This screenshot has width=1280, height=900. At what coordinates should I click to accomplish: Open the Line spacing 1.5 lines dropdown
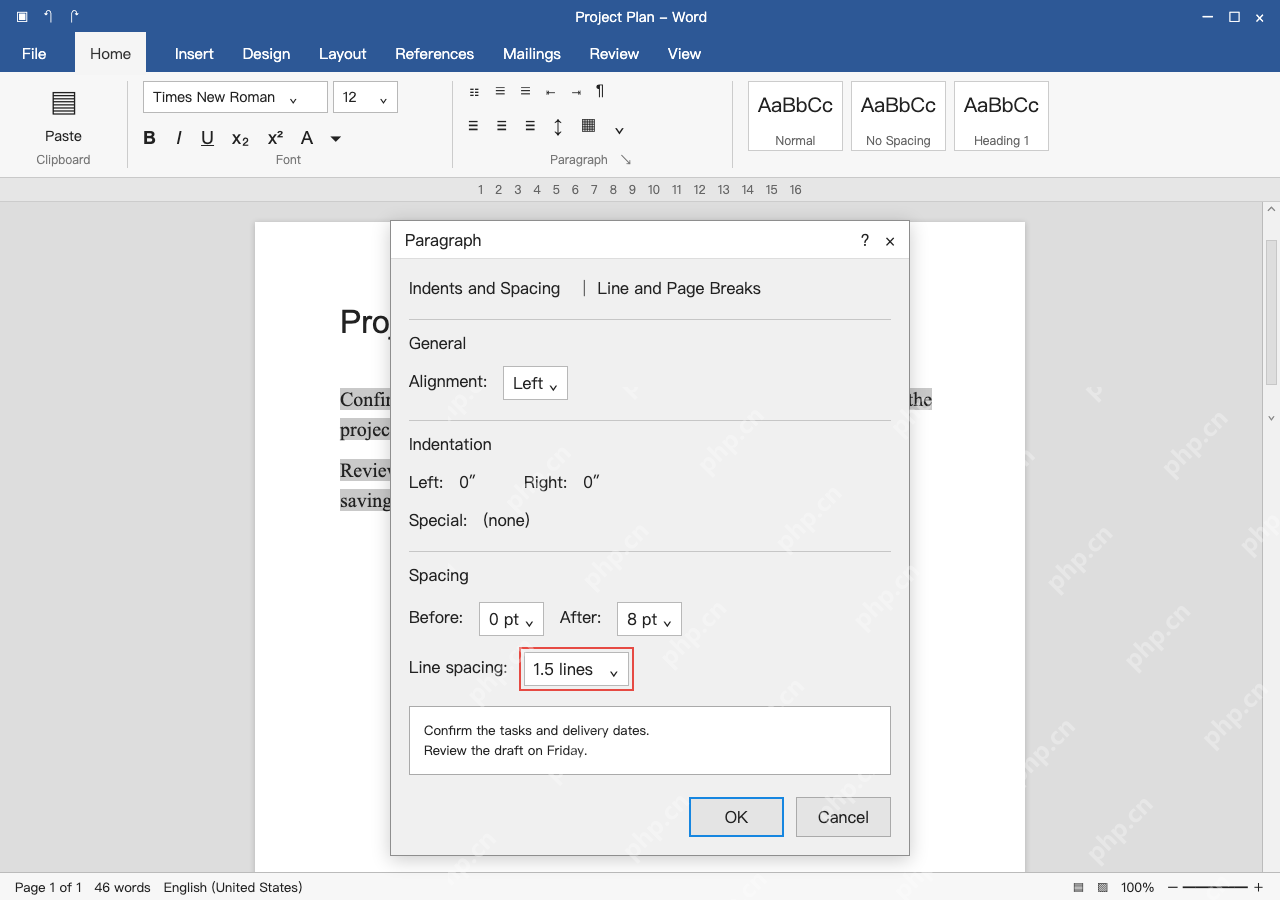577,669
